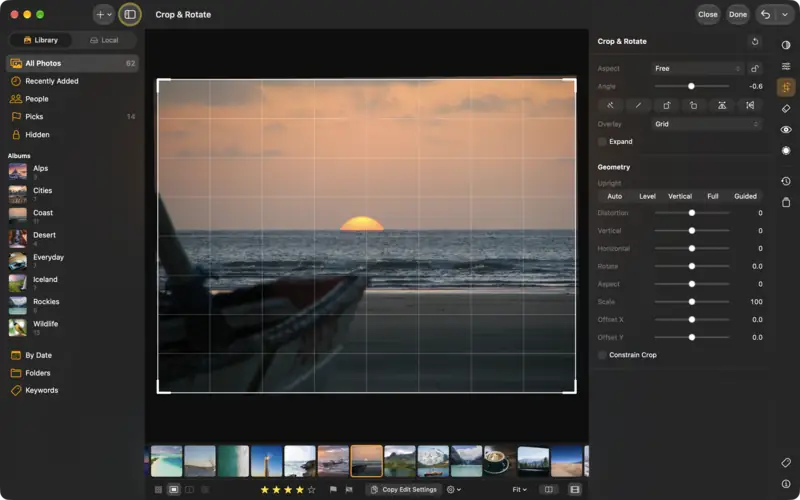Toggle the eye preview icon
The width and height of the screenshot is (800, 500).
[x=786, y=130]
